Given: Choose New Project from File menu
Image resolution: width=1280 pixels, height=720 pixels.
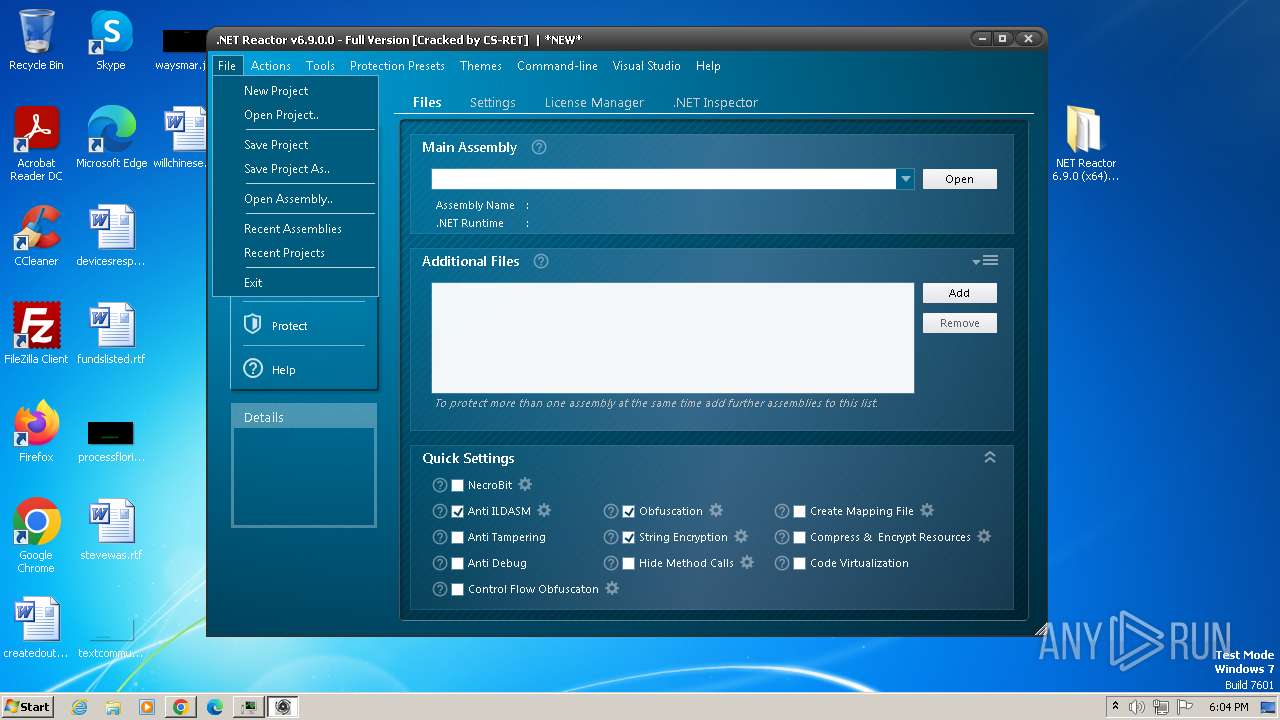Looking at the screenshot, I should click(x=295, y=91).
